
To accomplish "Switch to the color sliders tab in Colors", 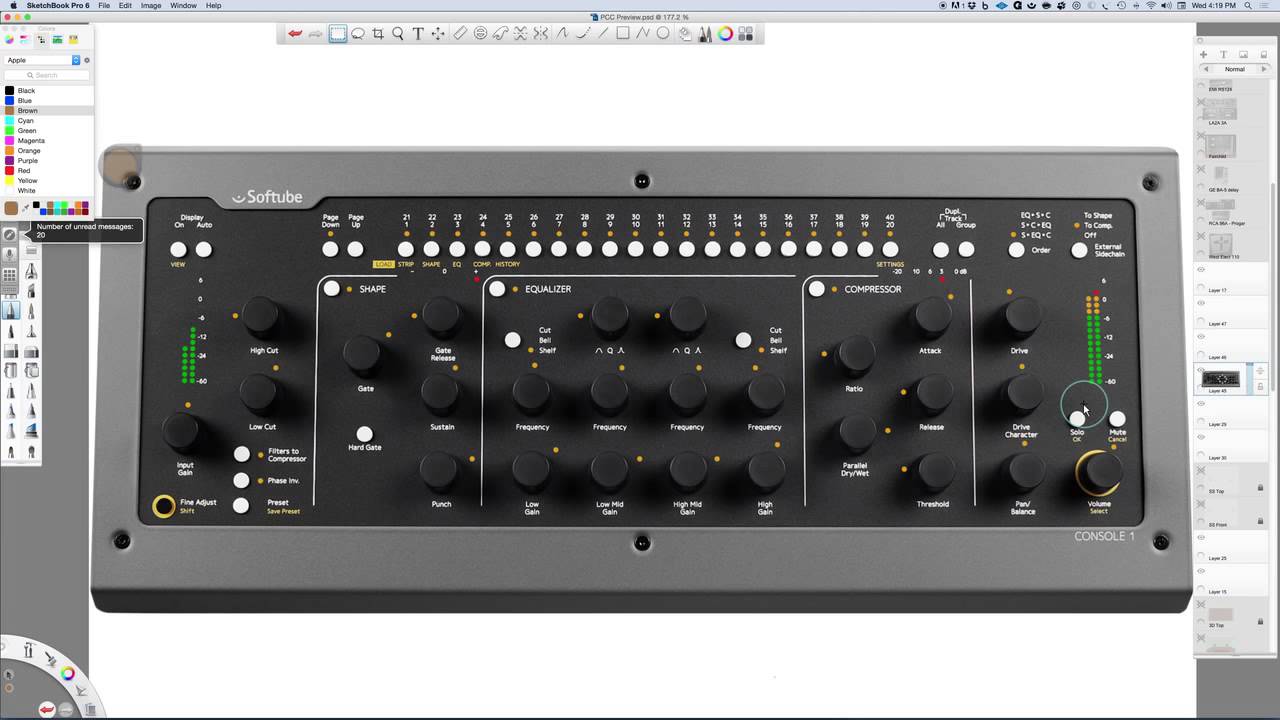I will (x=25, y=39).
